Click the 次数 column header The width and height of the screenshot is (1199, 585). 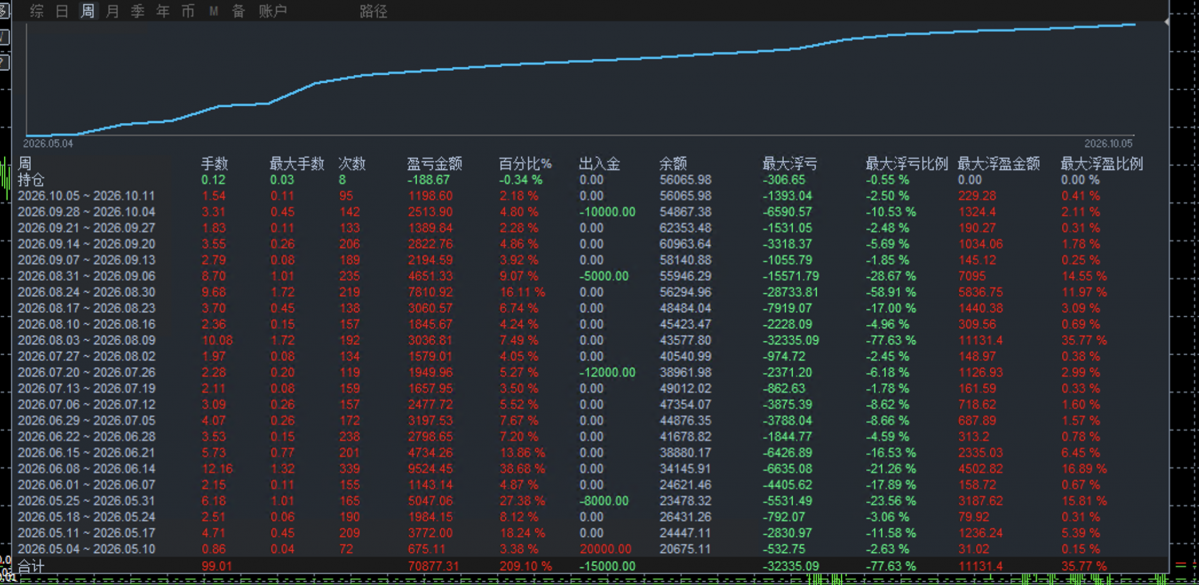coord(352,164)
